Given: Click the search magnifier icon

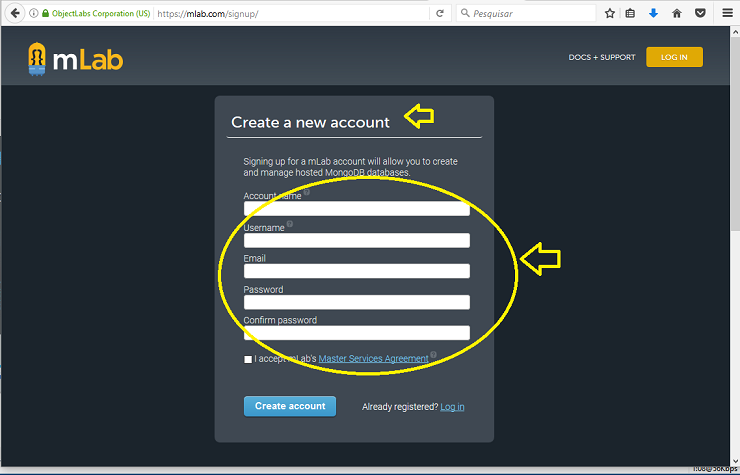Looking at the screenshot, I should tap(465, 13).
